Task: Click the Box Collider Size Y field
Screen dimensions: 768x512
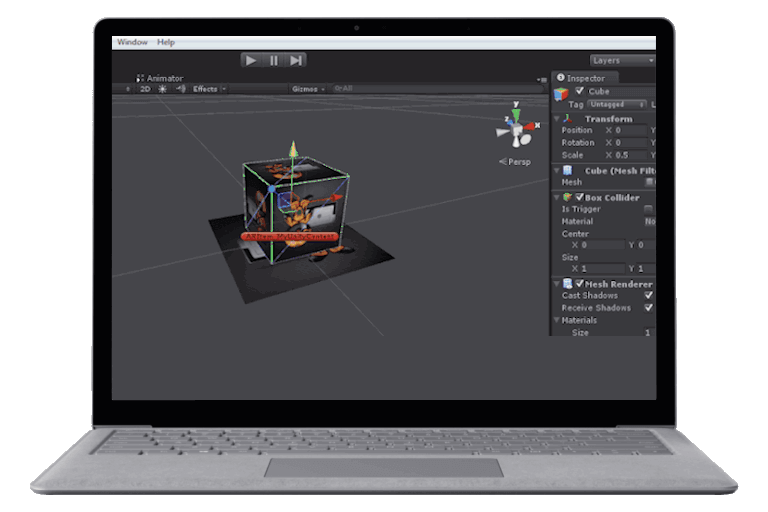Action: pos(646,268)
